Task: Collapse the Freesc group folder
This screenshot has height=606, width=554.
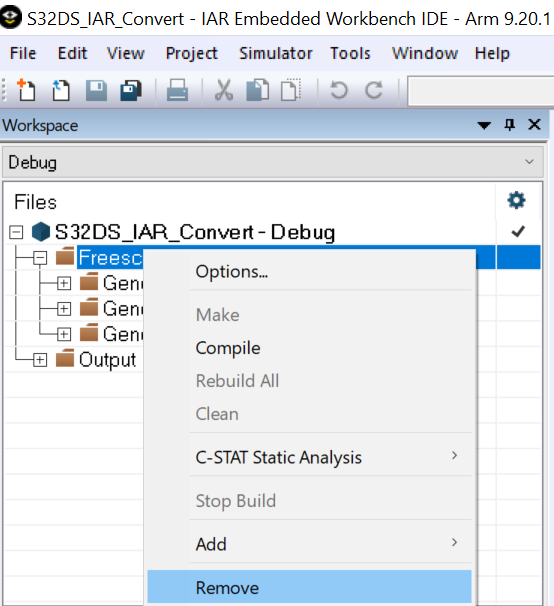Action: coord(40,258)
